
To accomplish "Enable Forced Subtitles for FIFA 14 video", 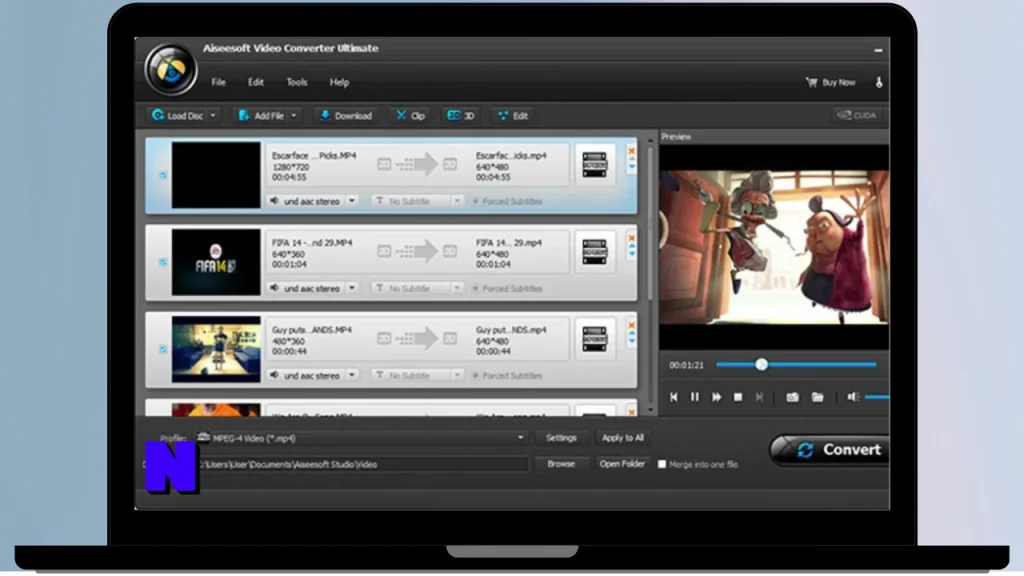I will [475, 288].
